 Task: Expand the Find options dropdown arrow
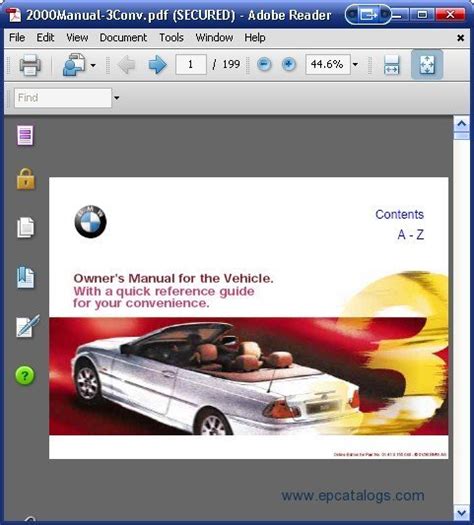(x=116, y=98)
